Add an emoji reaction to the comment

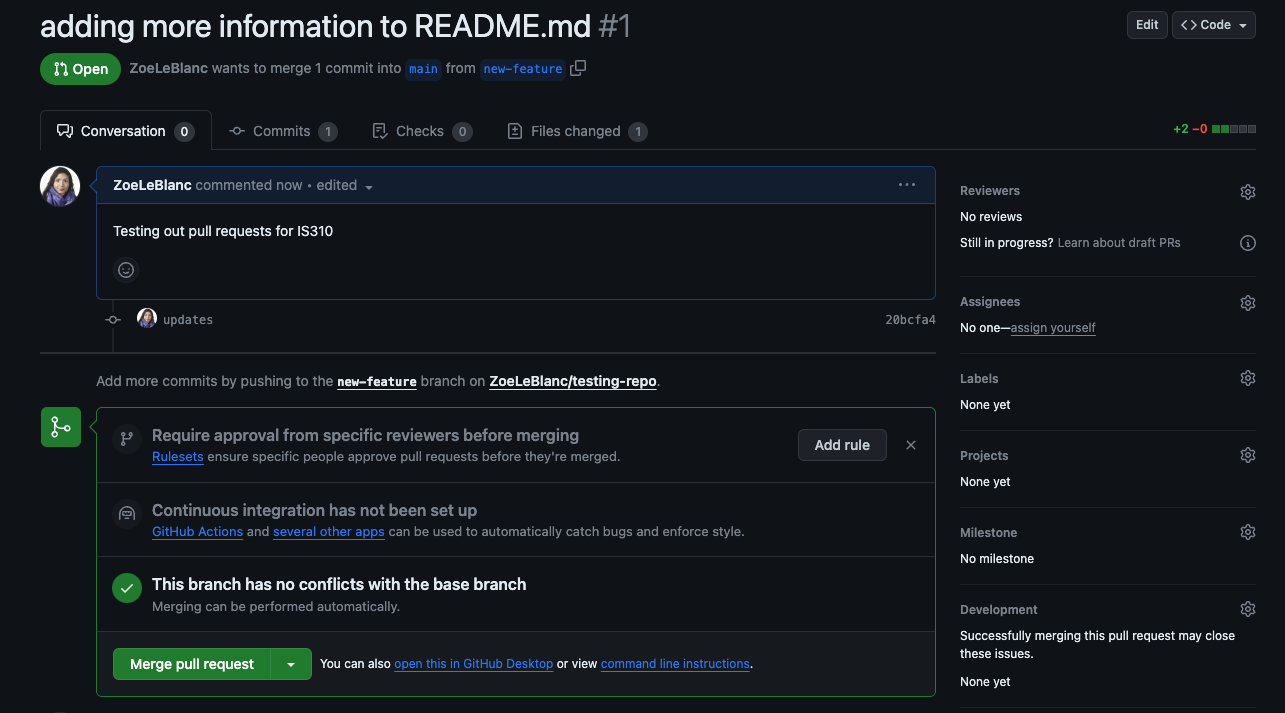[126, 270]
